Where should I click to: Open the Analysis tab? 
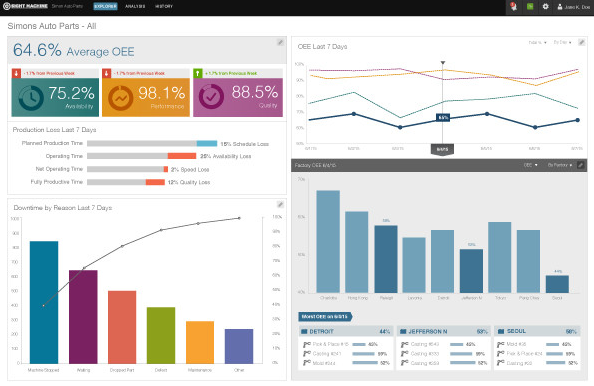click(135, 6)
